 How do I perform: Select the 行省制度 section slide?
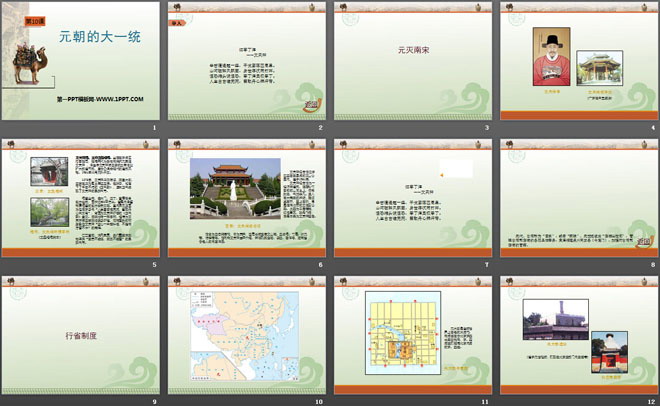pyautogui.click(x=81, y=335)
